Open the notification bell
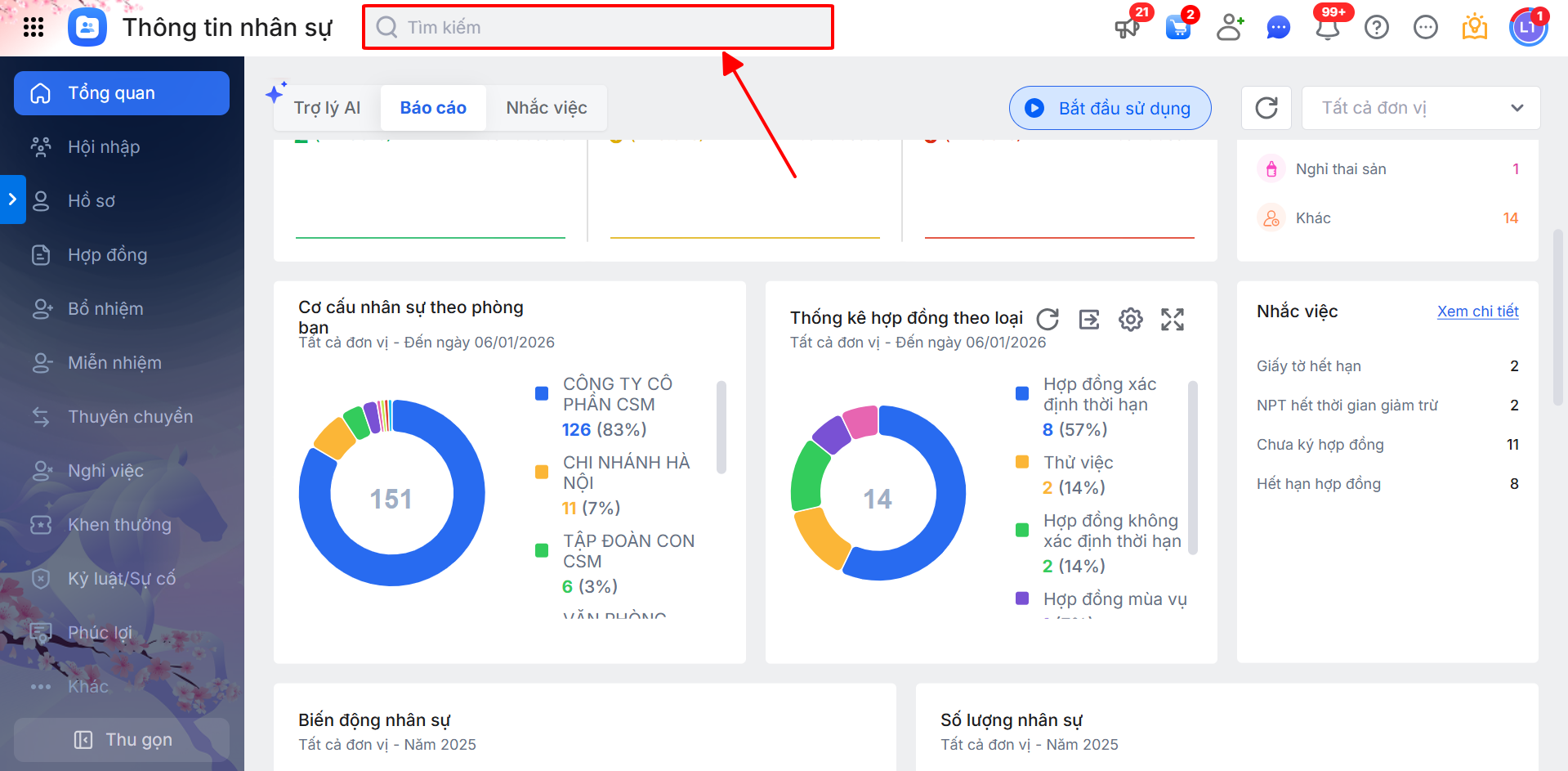This screenshot has width=1568, height=771. 1328,28
